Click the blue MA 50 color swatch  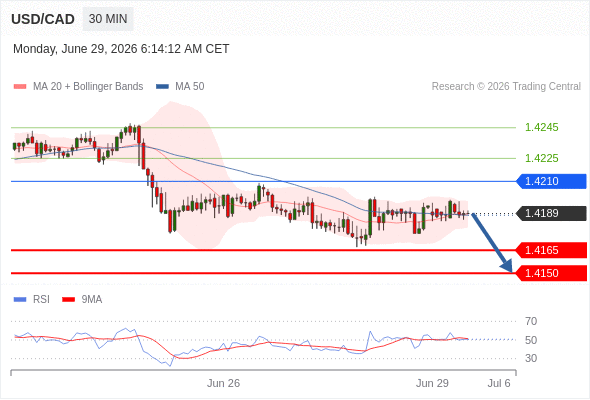point(163,87)
